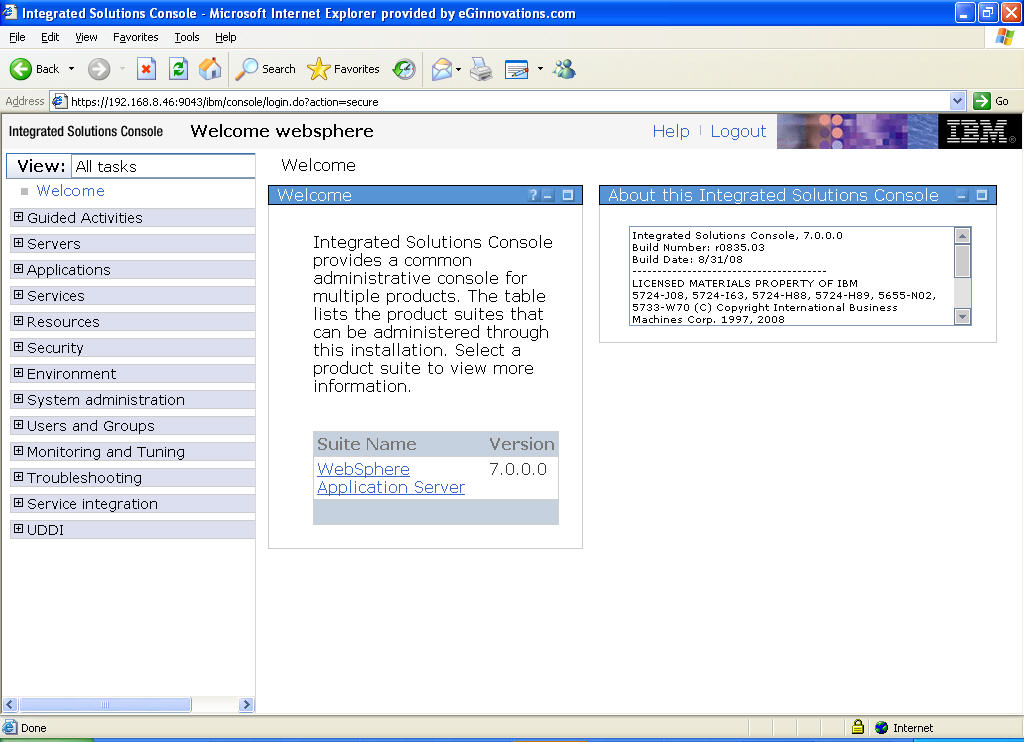Open the Edit button dropdown arrow

[x=540, y=69]
